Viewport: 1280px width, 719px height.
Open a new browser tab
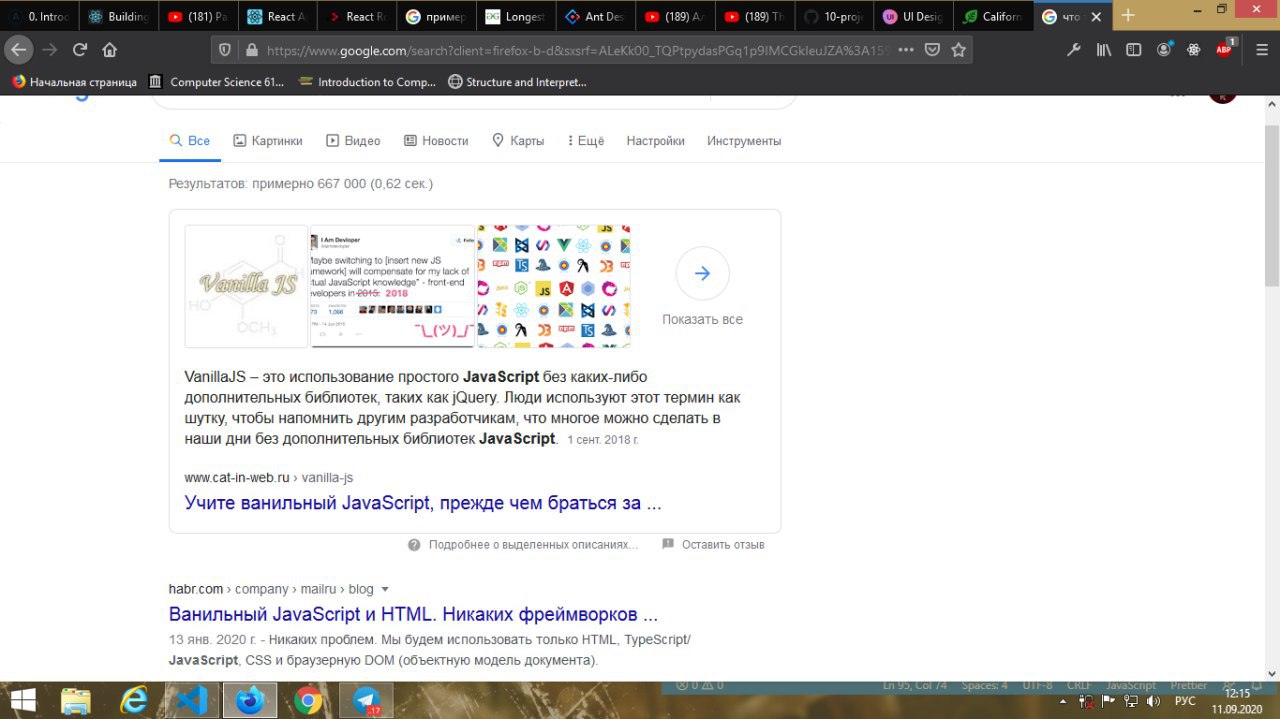tap(1128, 15)
